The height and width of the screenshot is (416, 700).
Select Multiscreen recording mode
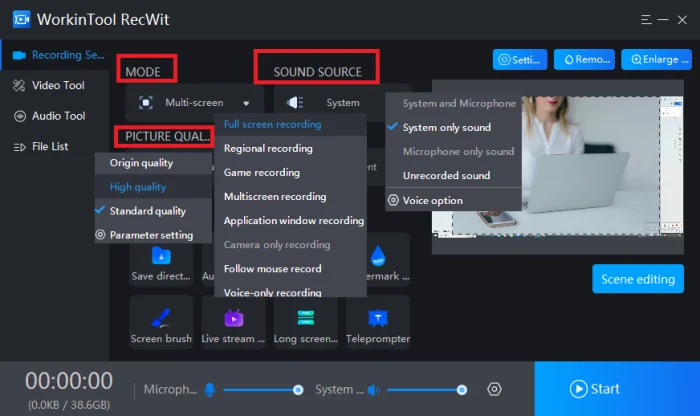pos(291,197)
